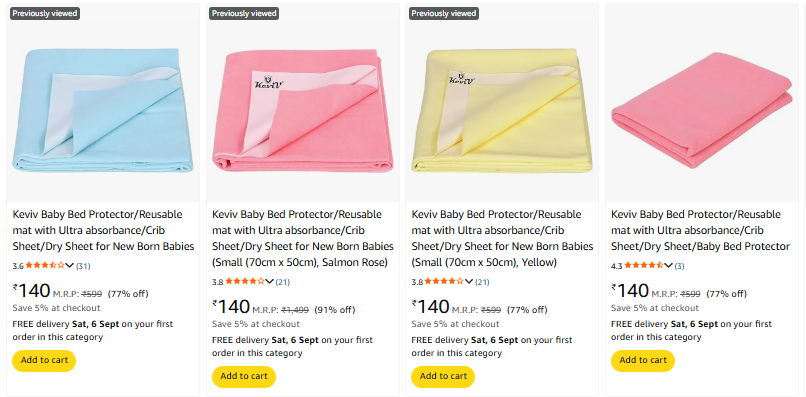
Task: Add the Yellow protector to cart
Action: coord(443,376)
